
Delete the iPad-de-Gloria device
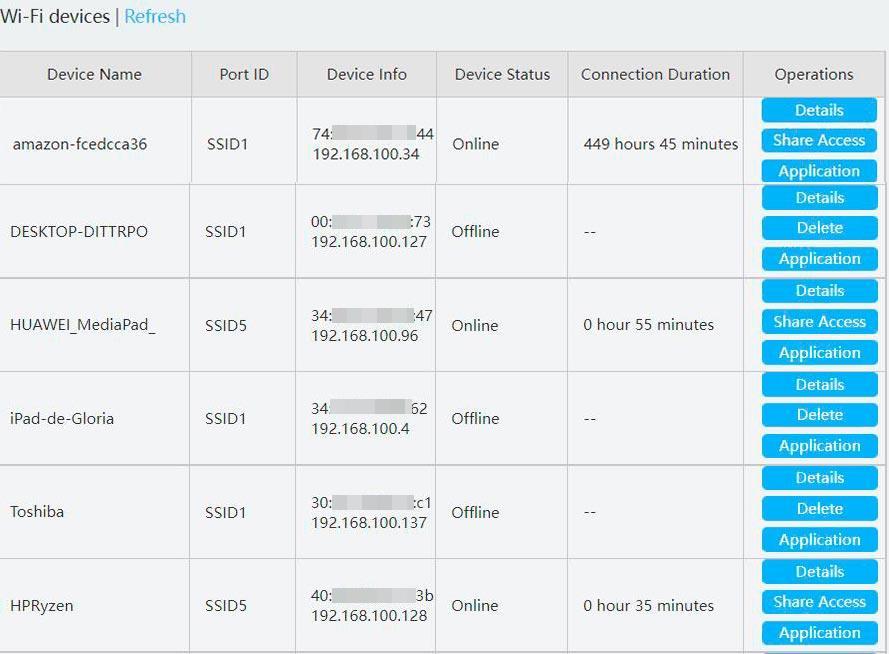820,415
